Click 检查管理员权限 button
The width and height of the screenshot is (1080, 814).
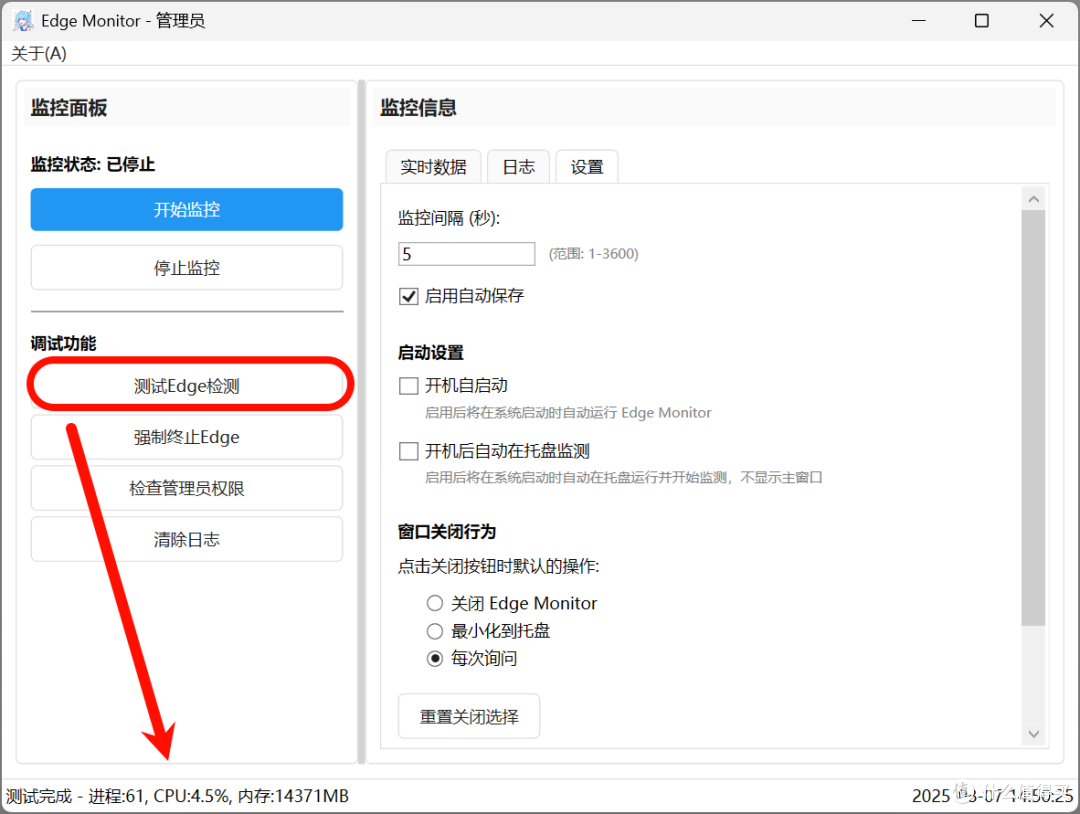pyautogui.click(x=187, y=488)
